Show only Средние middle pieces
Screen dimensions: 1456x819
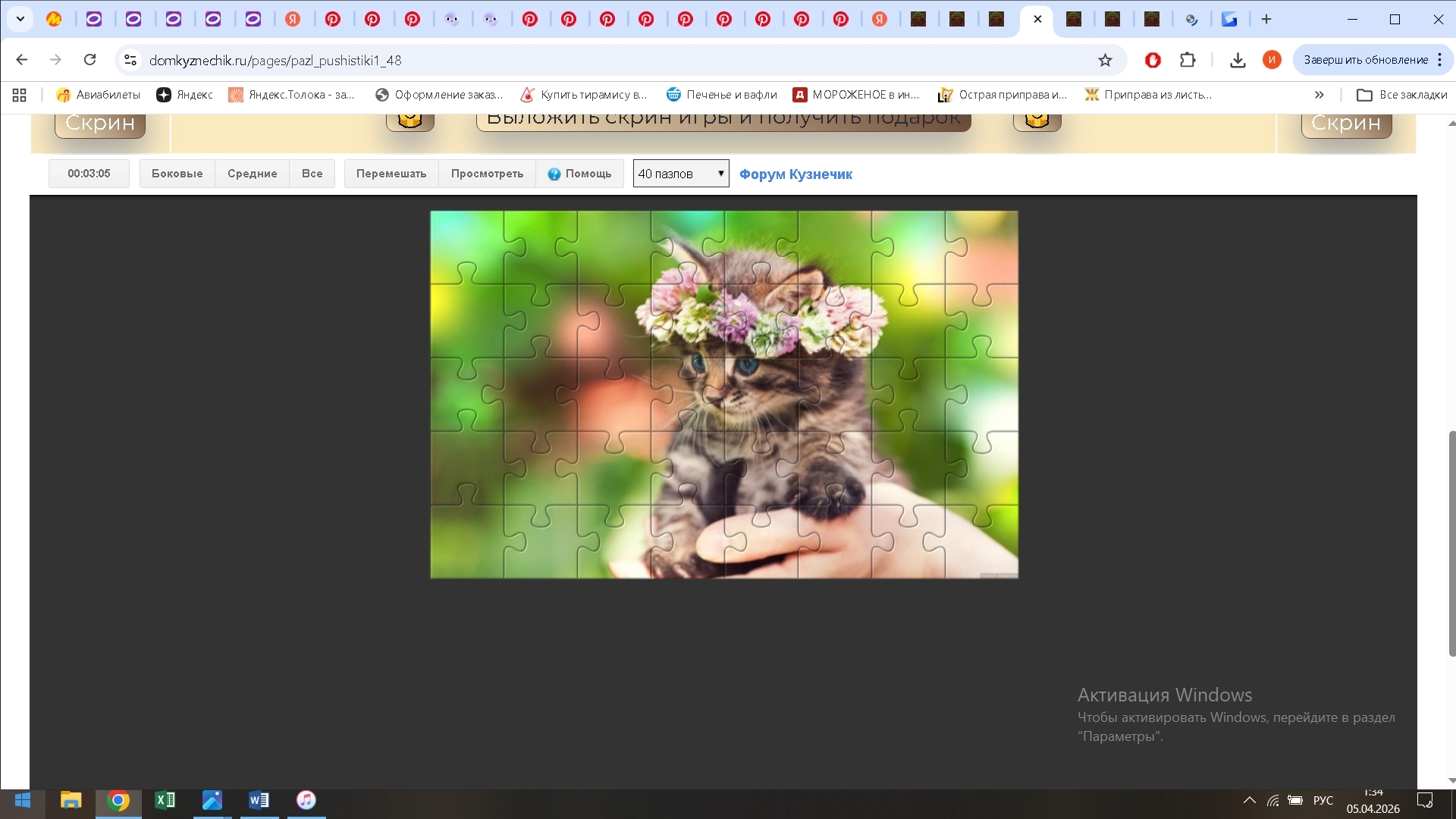coord(252,174)
